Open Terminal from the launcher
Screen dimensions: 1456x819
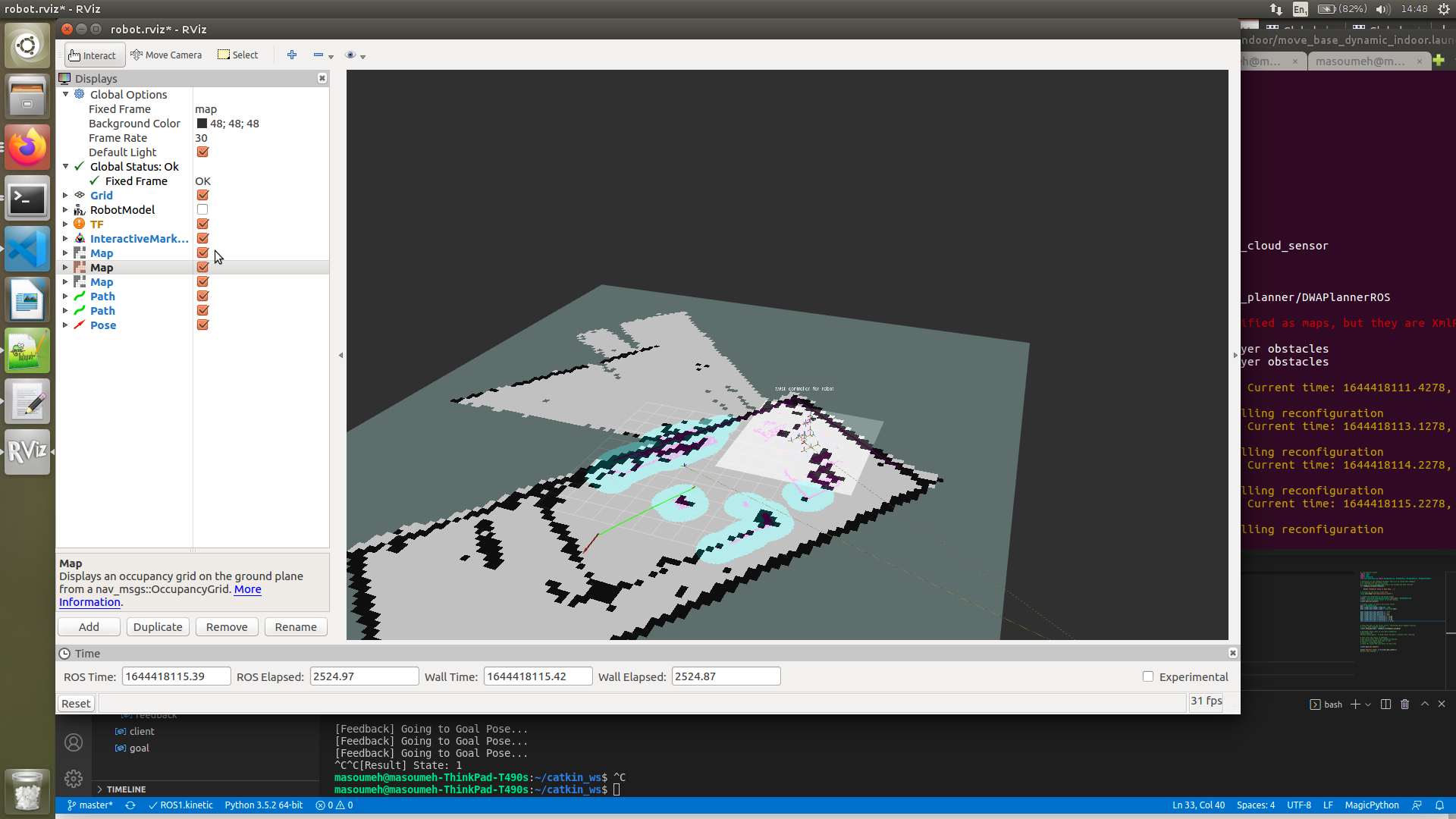[x=27, y=198]
